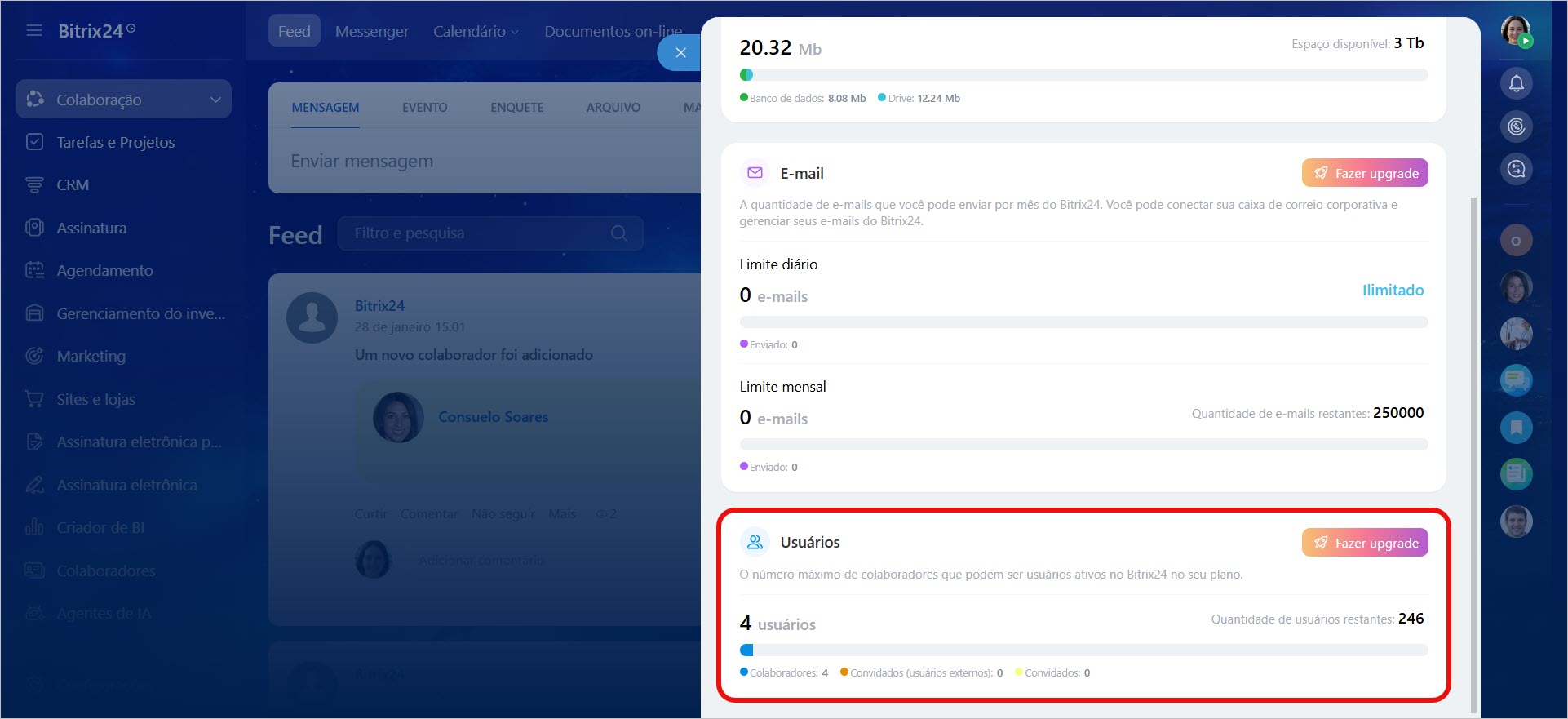
Task: Open the user profile avatar at top right
Action: pyautogui.click(x=1516, y=31)
